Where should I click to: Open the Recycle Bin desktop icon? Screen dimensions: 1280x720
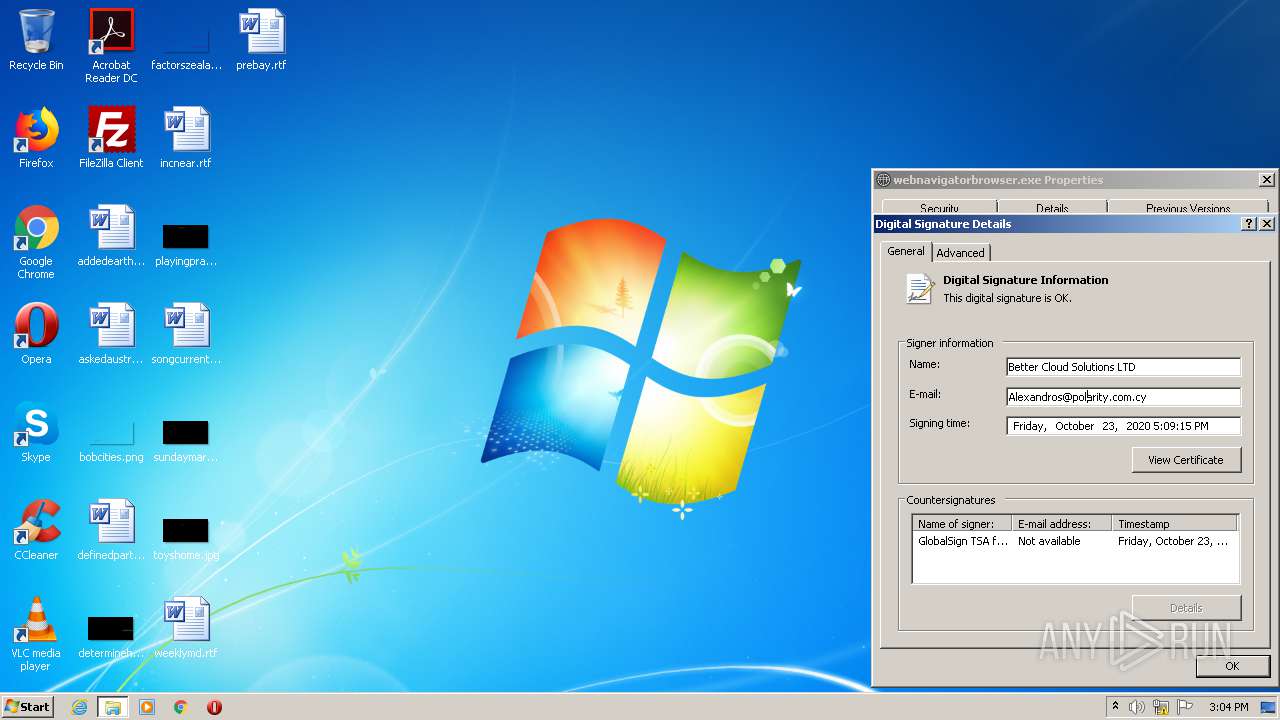[36, 41]
